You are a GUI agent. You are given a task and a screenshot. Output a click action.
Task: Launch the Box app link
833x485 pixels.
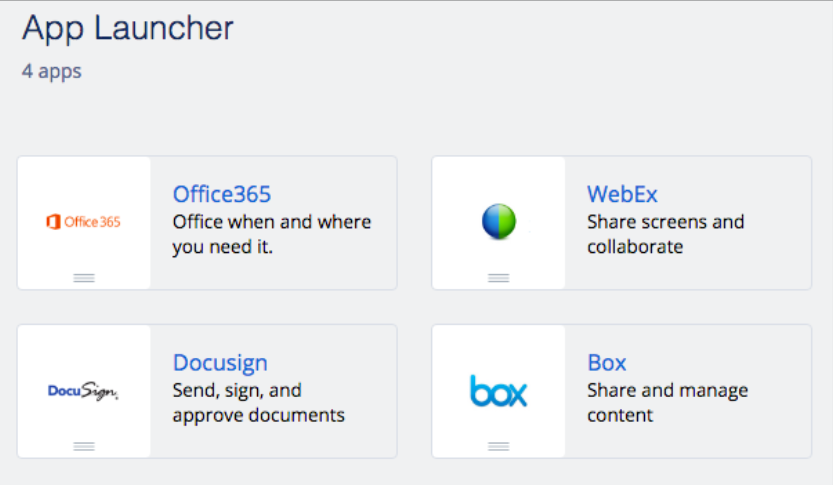(x=607, y=363)
